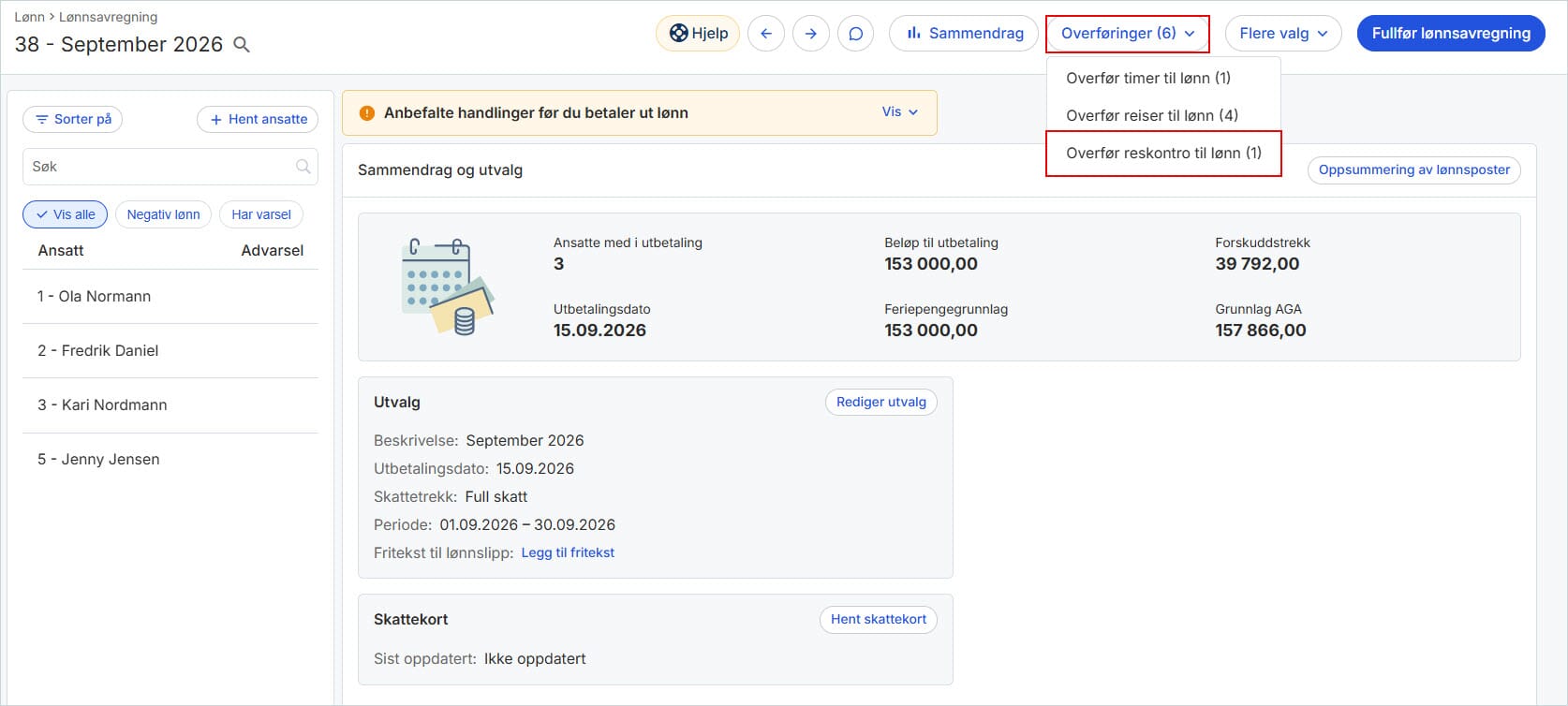The width and height of the screenshot is (1568, 706).
Task: Open the comments speech bubble icon
Action: tap(856, 34)
